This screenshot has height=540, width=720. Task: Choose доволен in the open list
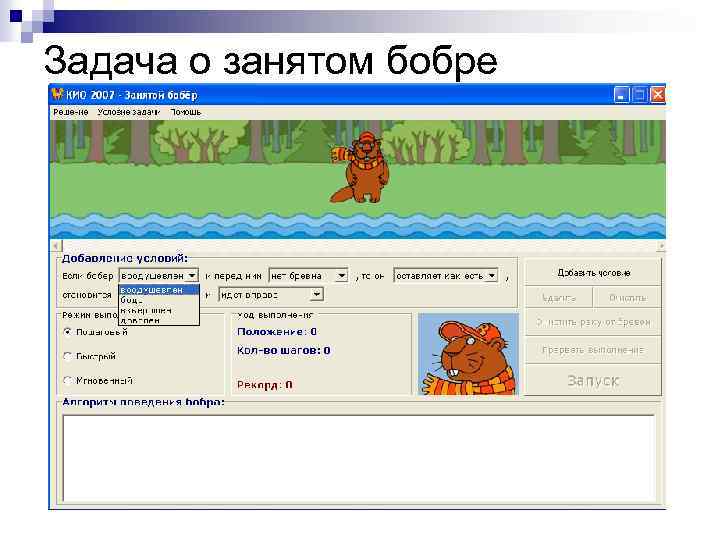pos(159,320)
